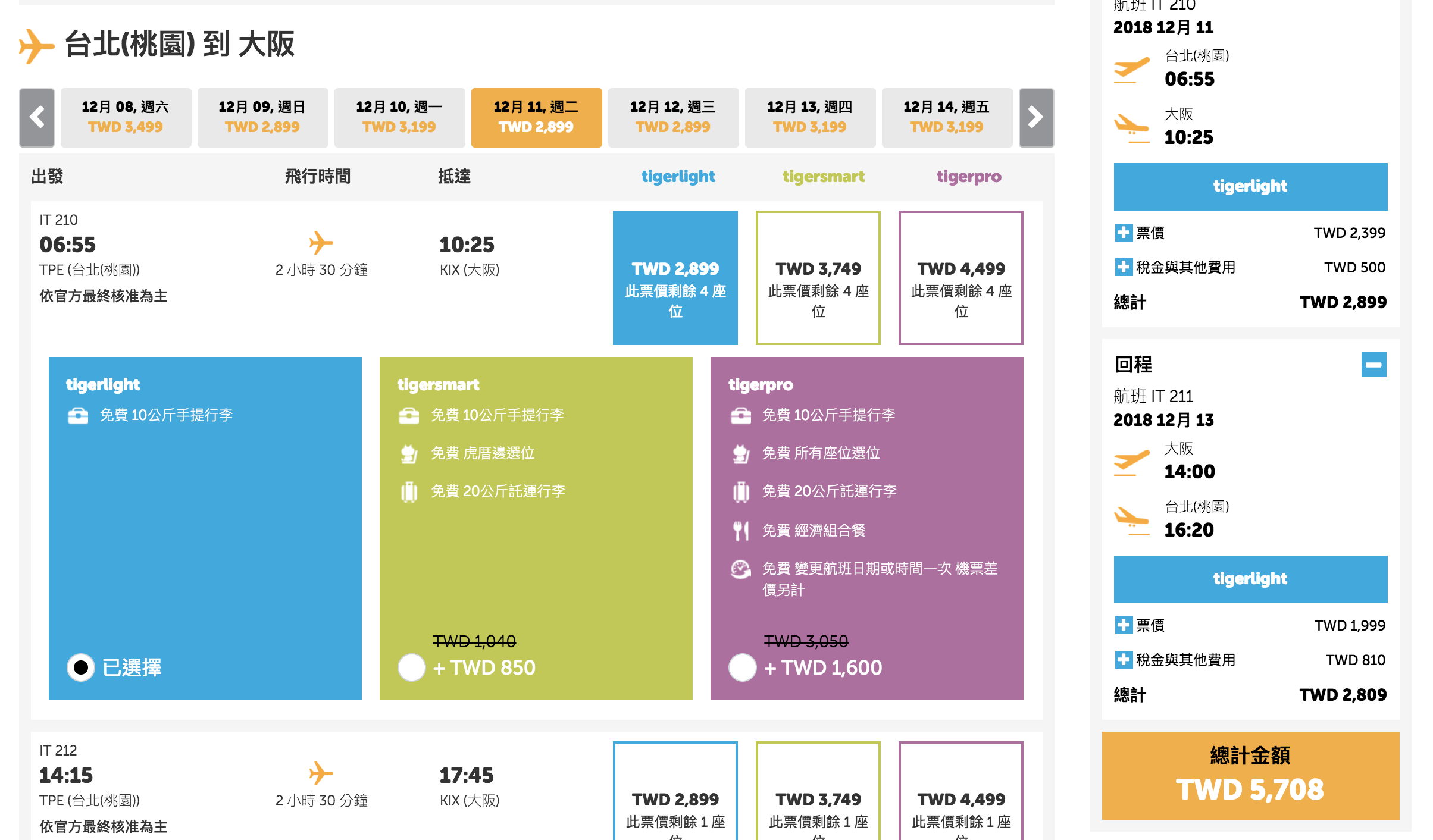Choose IT 212 tigersmart fare TWD 3,749
The image size is (1433, 840).
(818, 791)
